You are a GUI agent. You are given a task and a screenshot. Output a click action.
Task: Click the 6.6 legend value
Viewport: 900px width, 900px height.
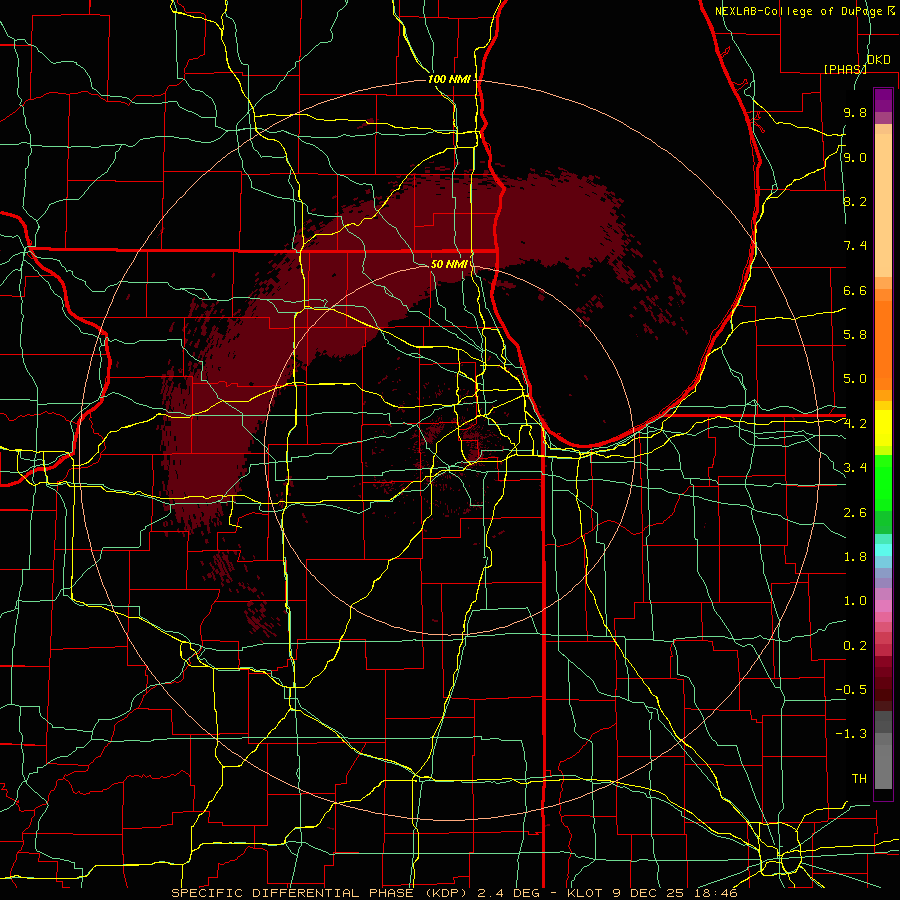[855, 290]
